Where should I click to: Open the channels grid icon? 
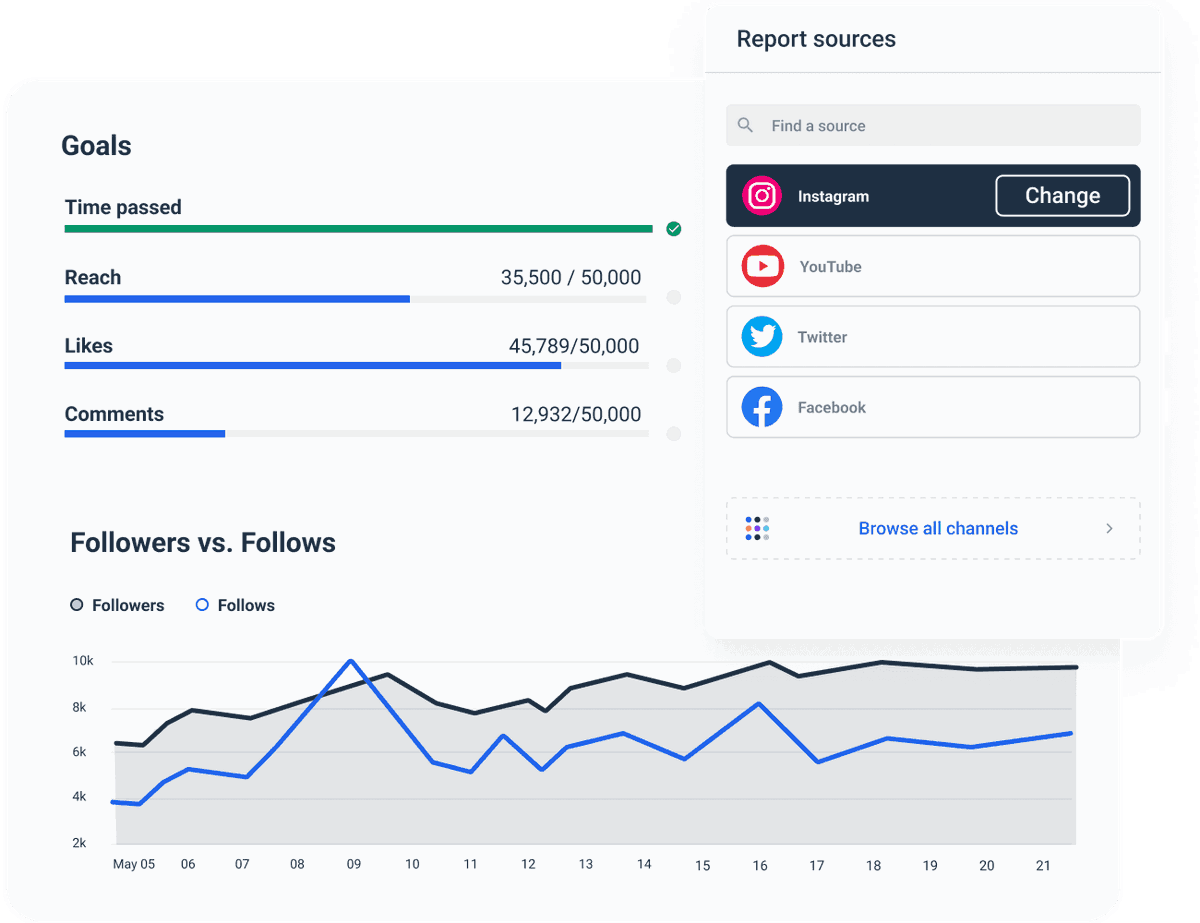pos(757,528)
